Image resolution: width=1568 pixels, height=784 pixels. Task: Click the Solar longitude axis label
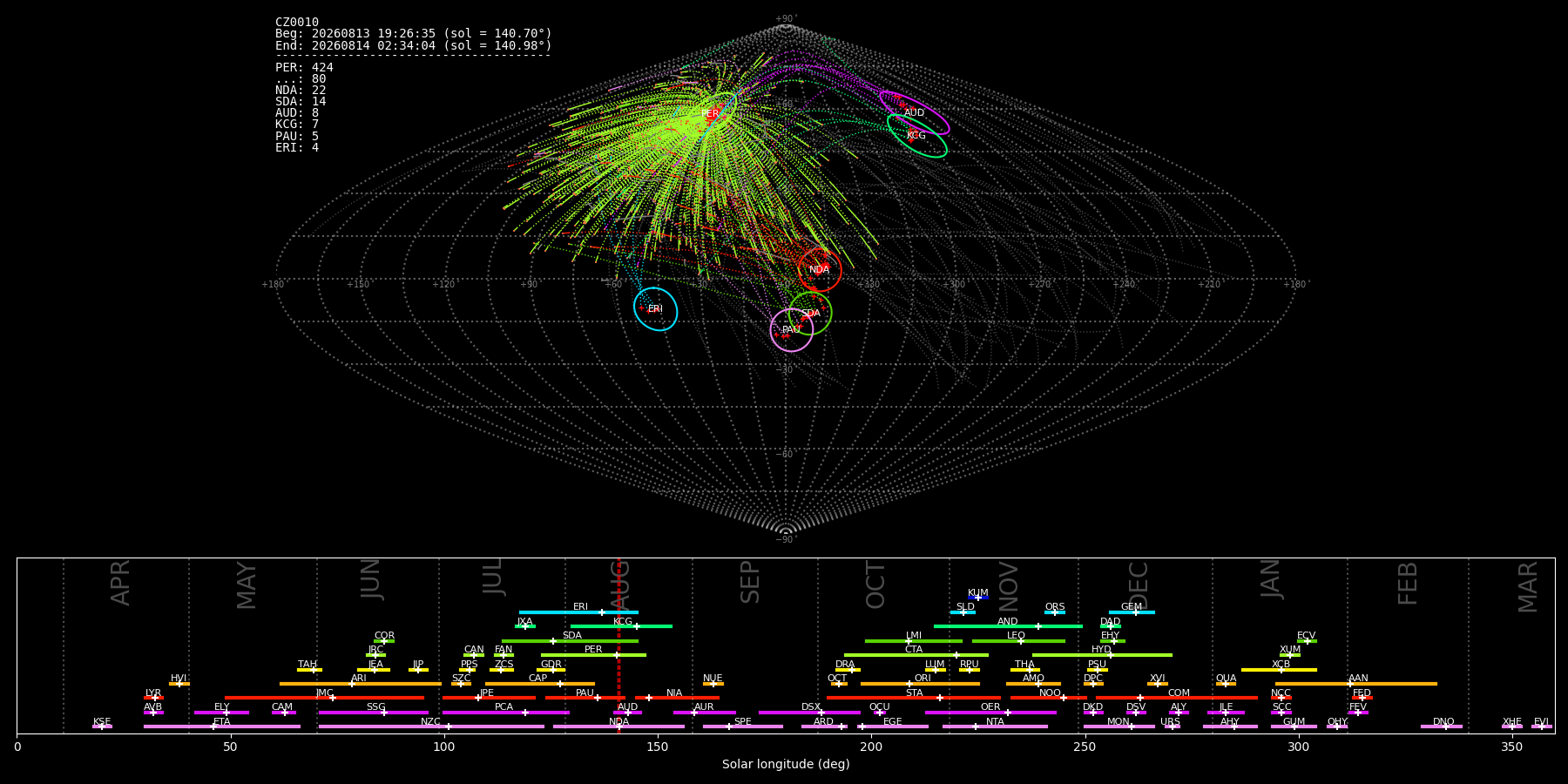[x=786, y=764]
